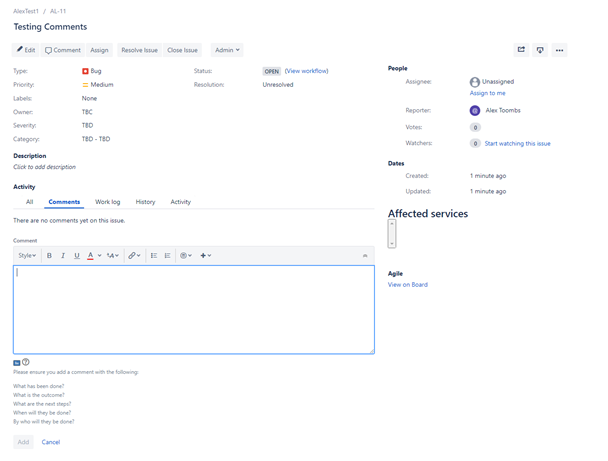Click the Labels value None

(x=89, y=98)
